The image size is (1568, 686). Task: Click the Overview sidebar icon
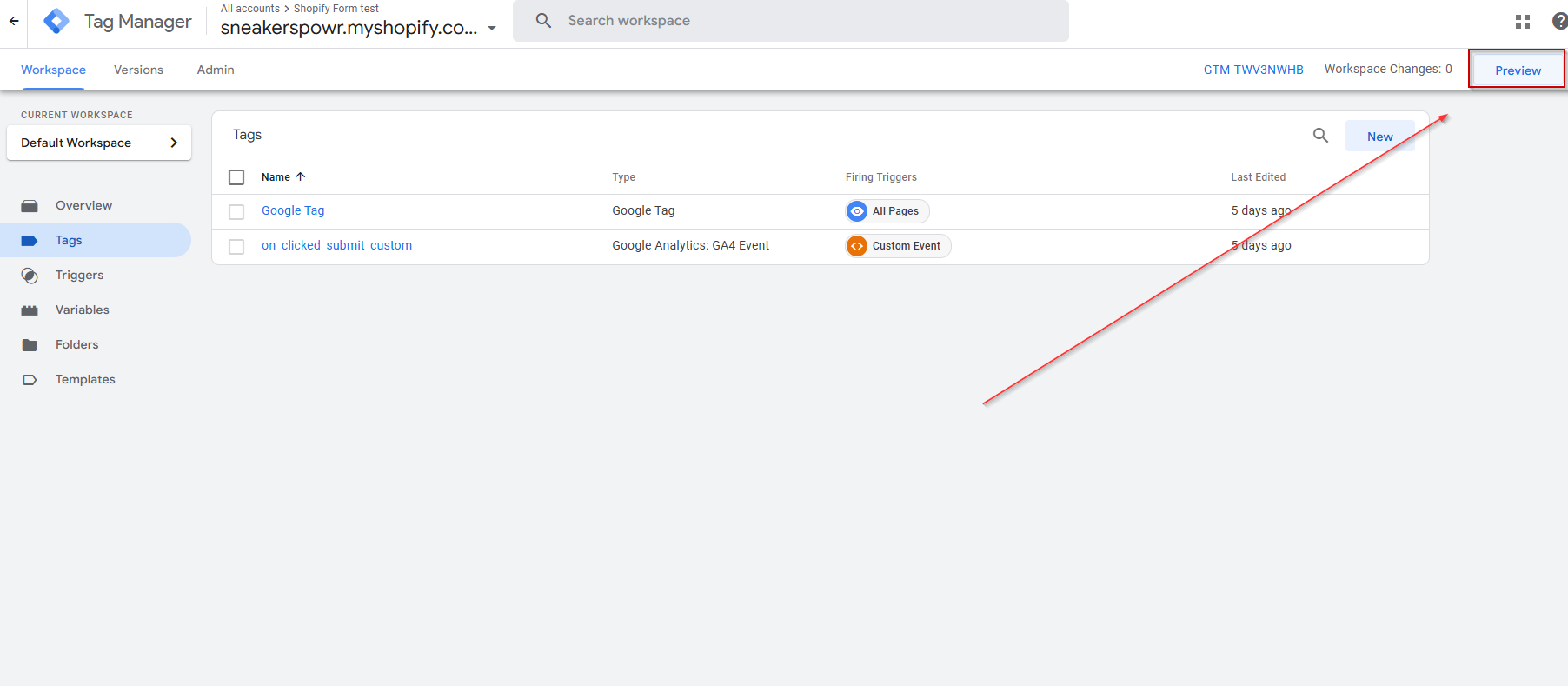[x=30, y=206]
